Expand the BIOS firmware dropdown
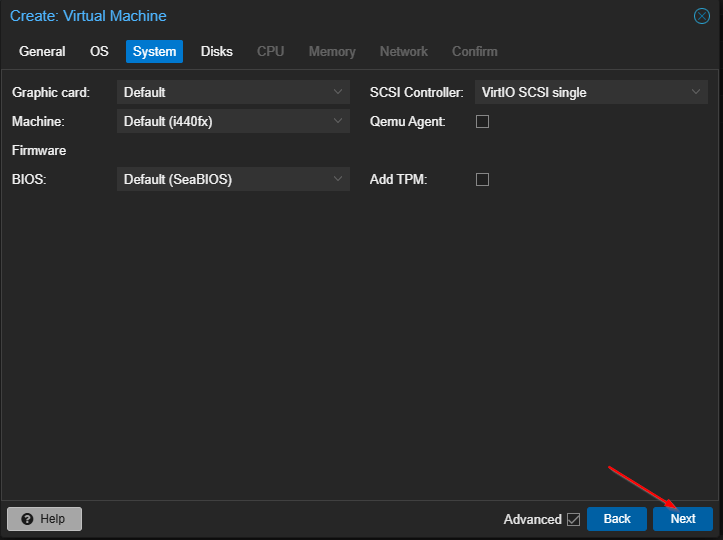 click(x=233, y=180)
